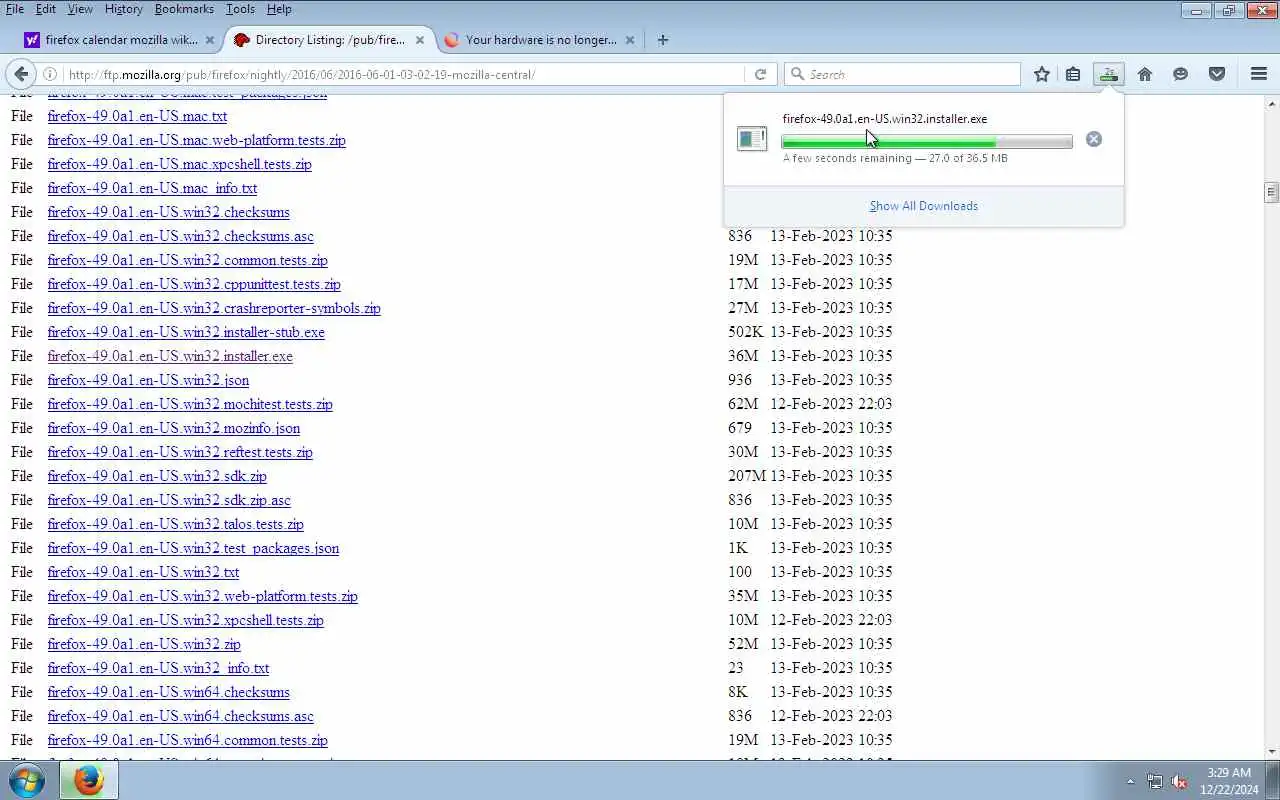
Task: Open firefox-49.0a1.en-US.win32.installer-stub.exe link
Action: point(186,332)
